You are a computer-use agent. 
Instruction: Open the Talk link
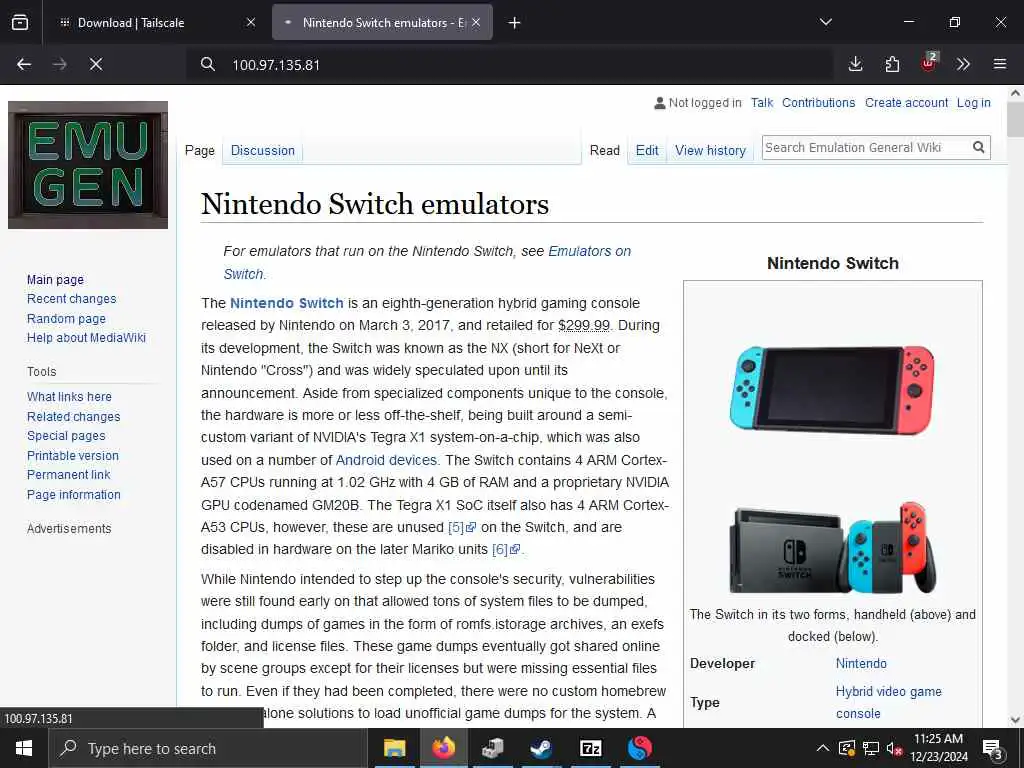pos(761,103)
